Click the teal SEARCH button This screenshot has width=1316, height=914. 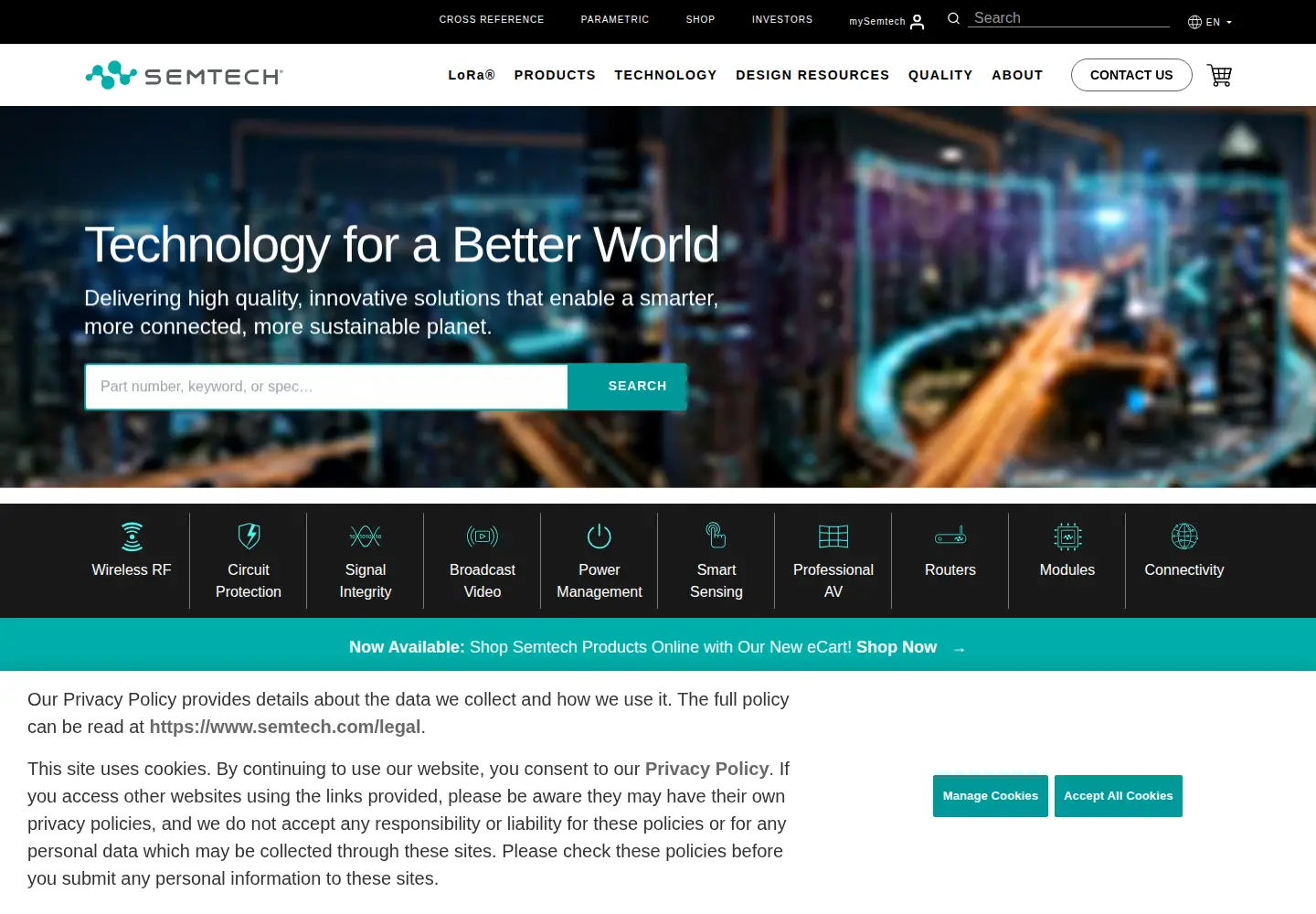coord(628,387)
